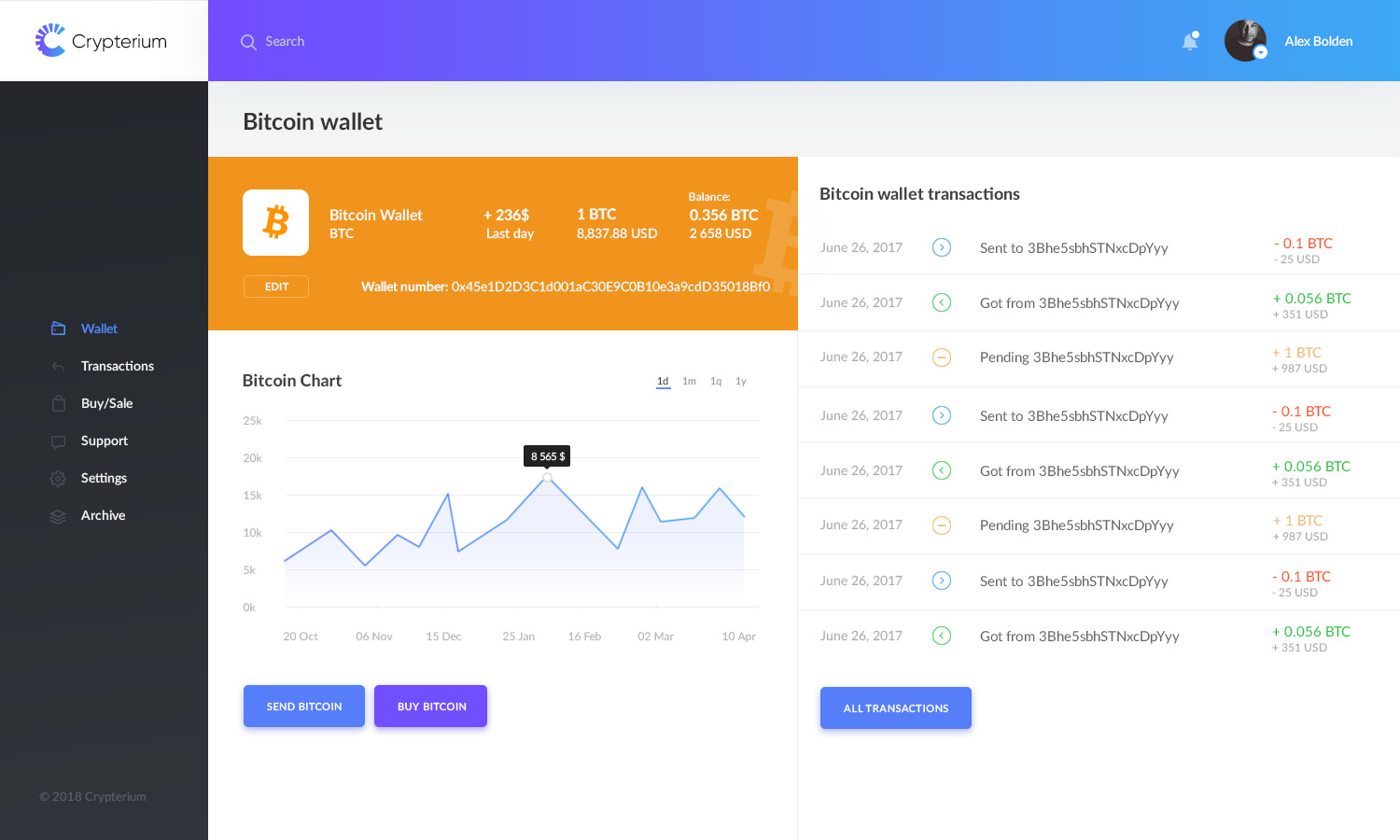Click the Support chat icon in sidebar
The height and width of the screenshot is (840, 1400).
pos(58,441)
